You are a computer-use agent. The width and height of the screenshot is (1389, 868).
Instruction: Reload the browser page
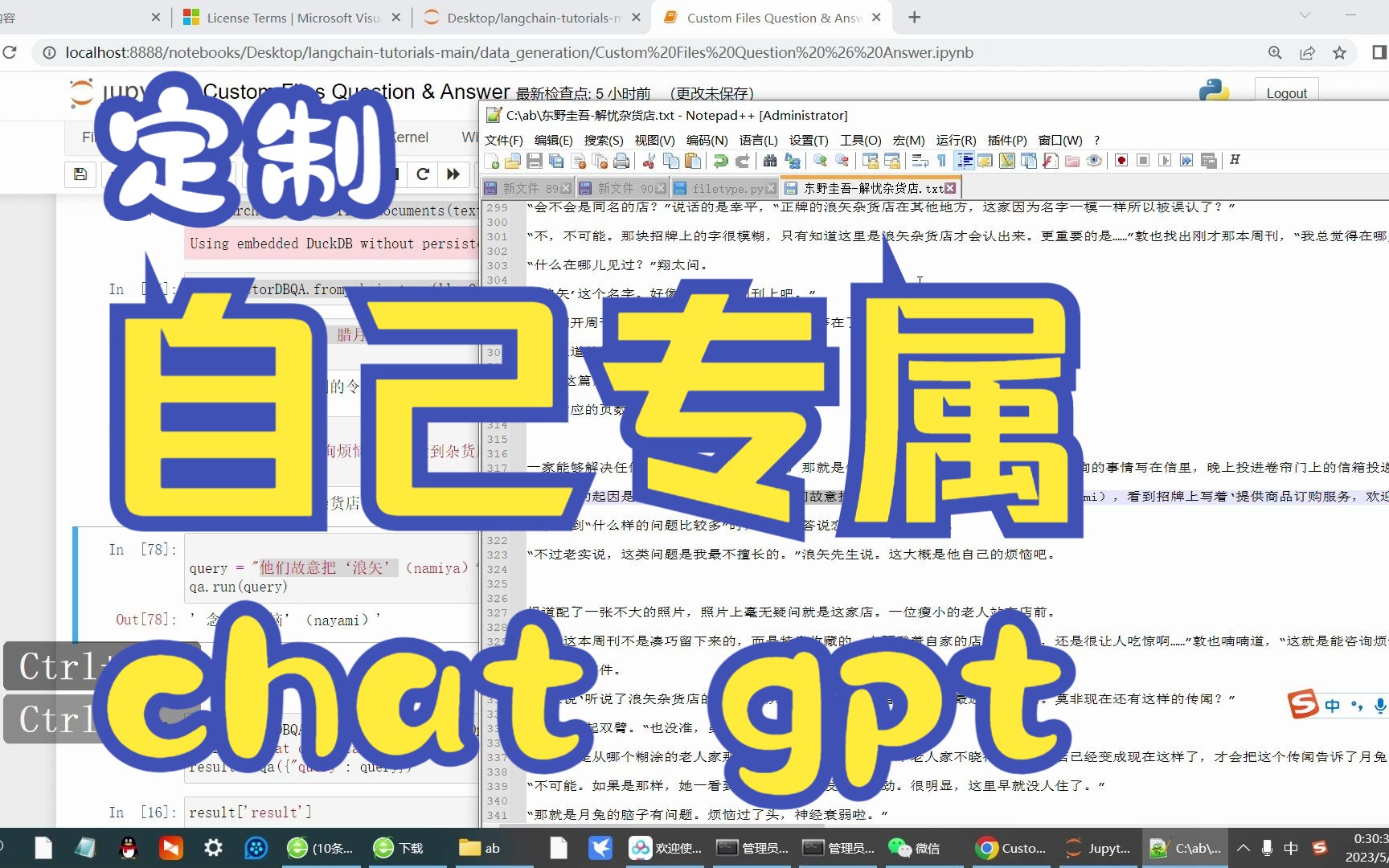point(10,52)
